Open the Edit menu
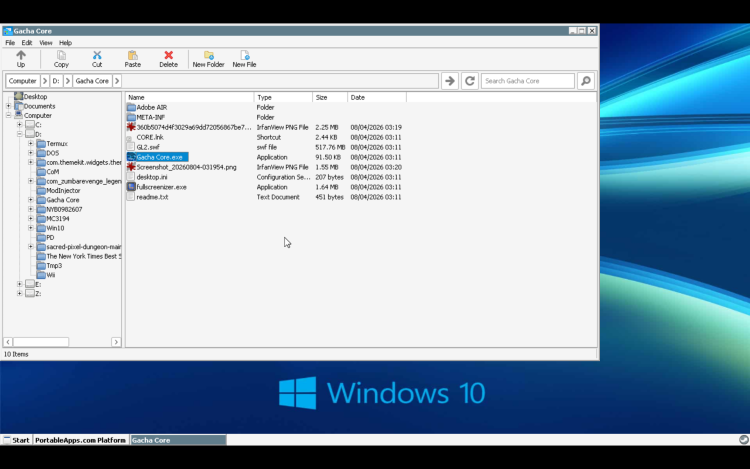The height and width of the screenshot is (469, 750). (x=27, y=43)
